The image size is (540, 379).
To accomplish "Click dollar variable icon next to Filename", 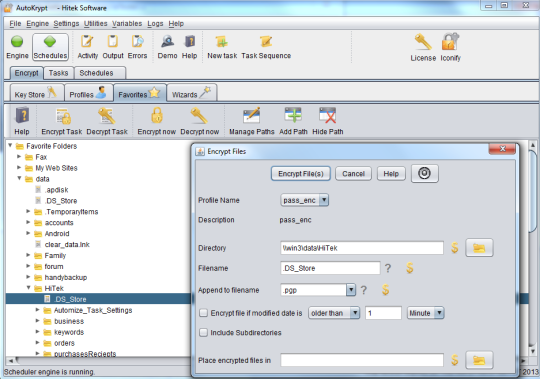I will (x=409, y=267).
